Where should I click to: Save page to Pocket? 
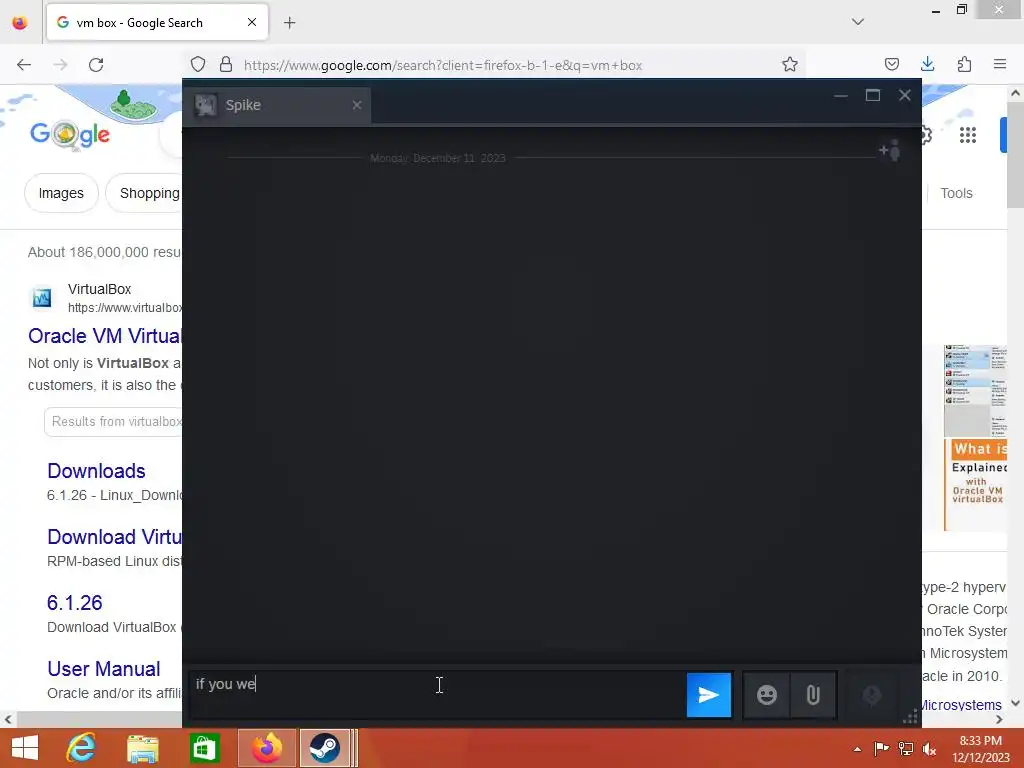tap(891, 65)
